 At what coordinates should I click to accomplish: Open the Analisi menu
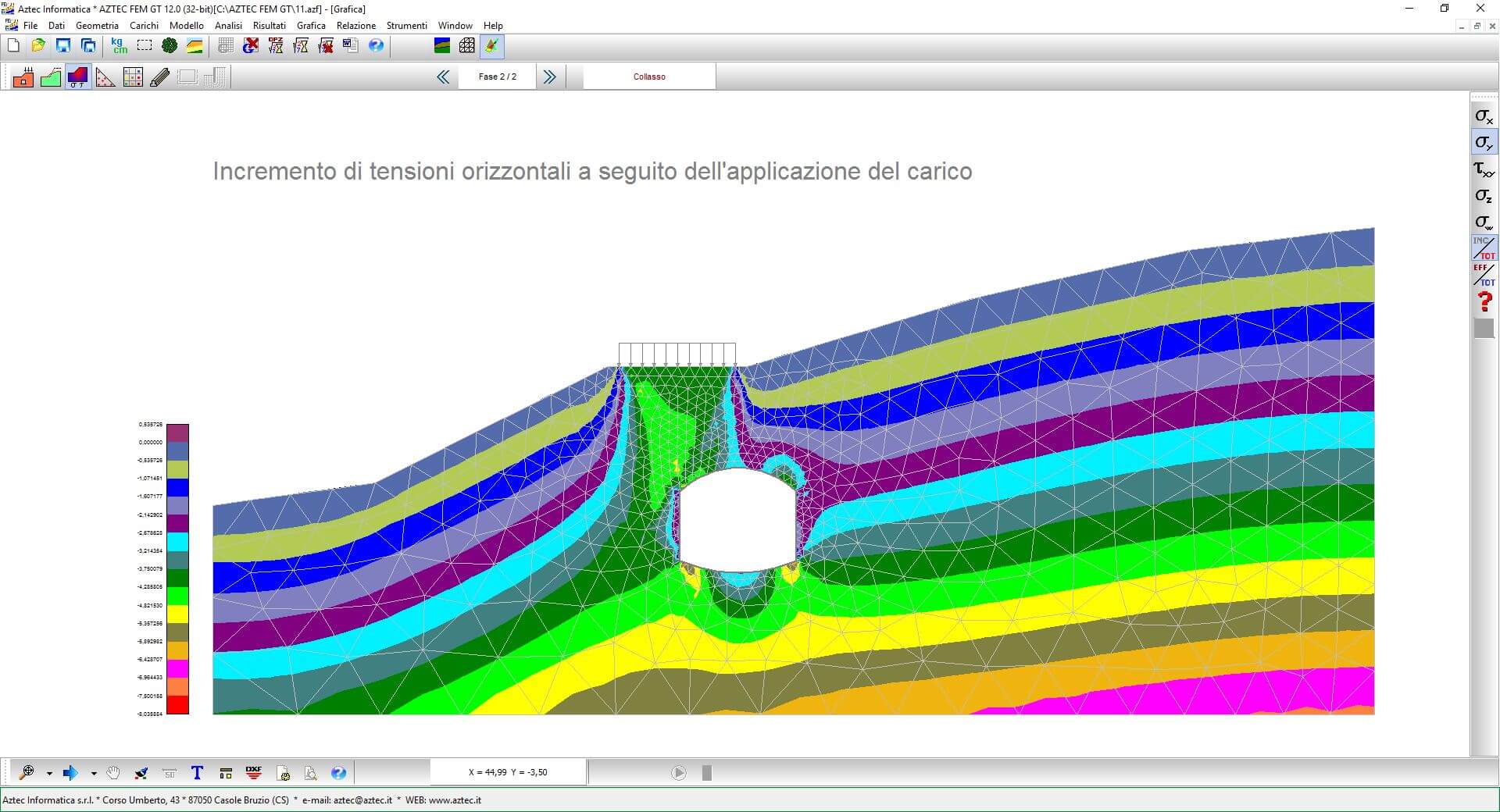tap(228, 26)
